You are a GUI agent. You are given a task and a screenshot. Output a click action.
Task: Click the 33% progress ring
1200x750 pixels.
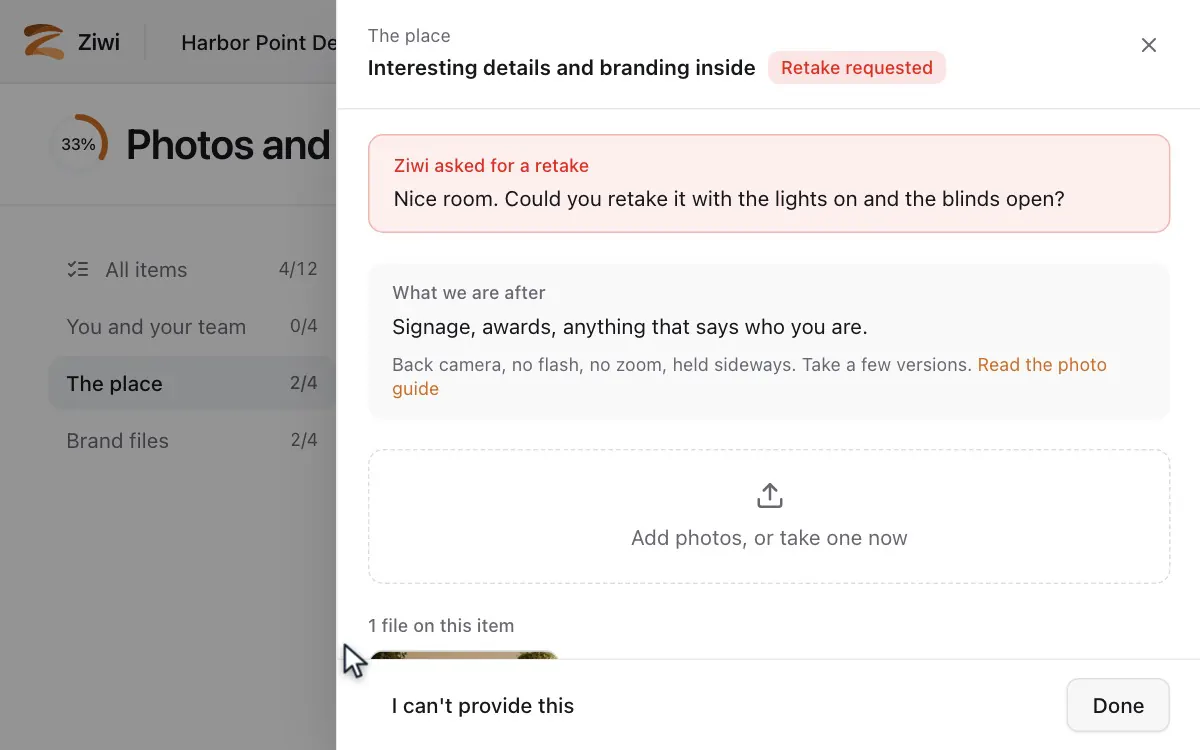pos(78,144)
